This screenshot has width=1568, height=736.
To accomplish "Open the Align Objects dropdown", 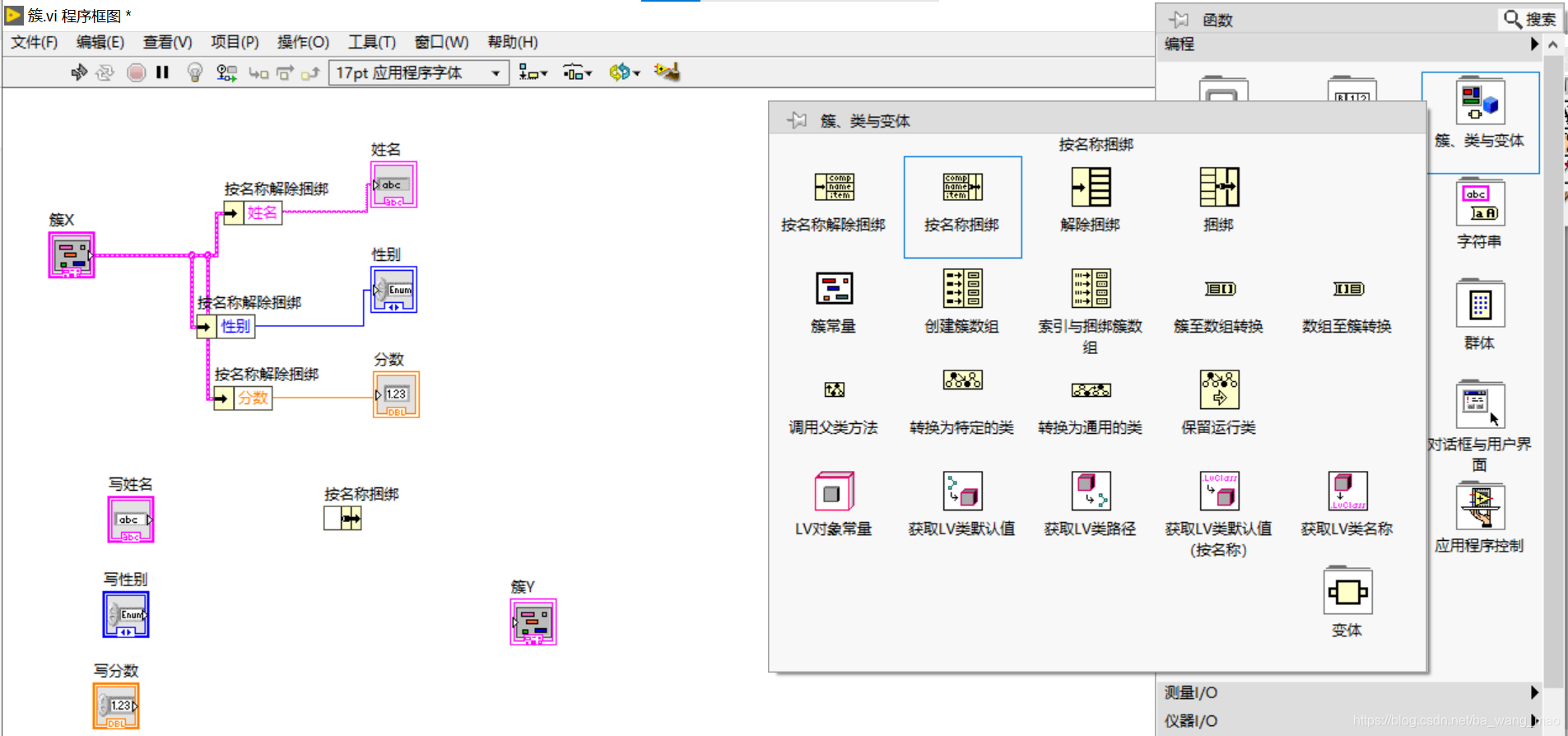I will 533,72.
